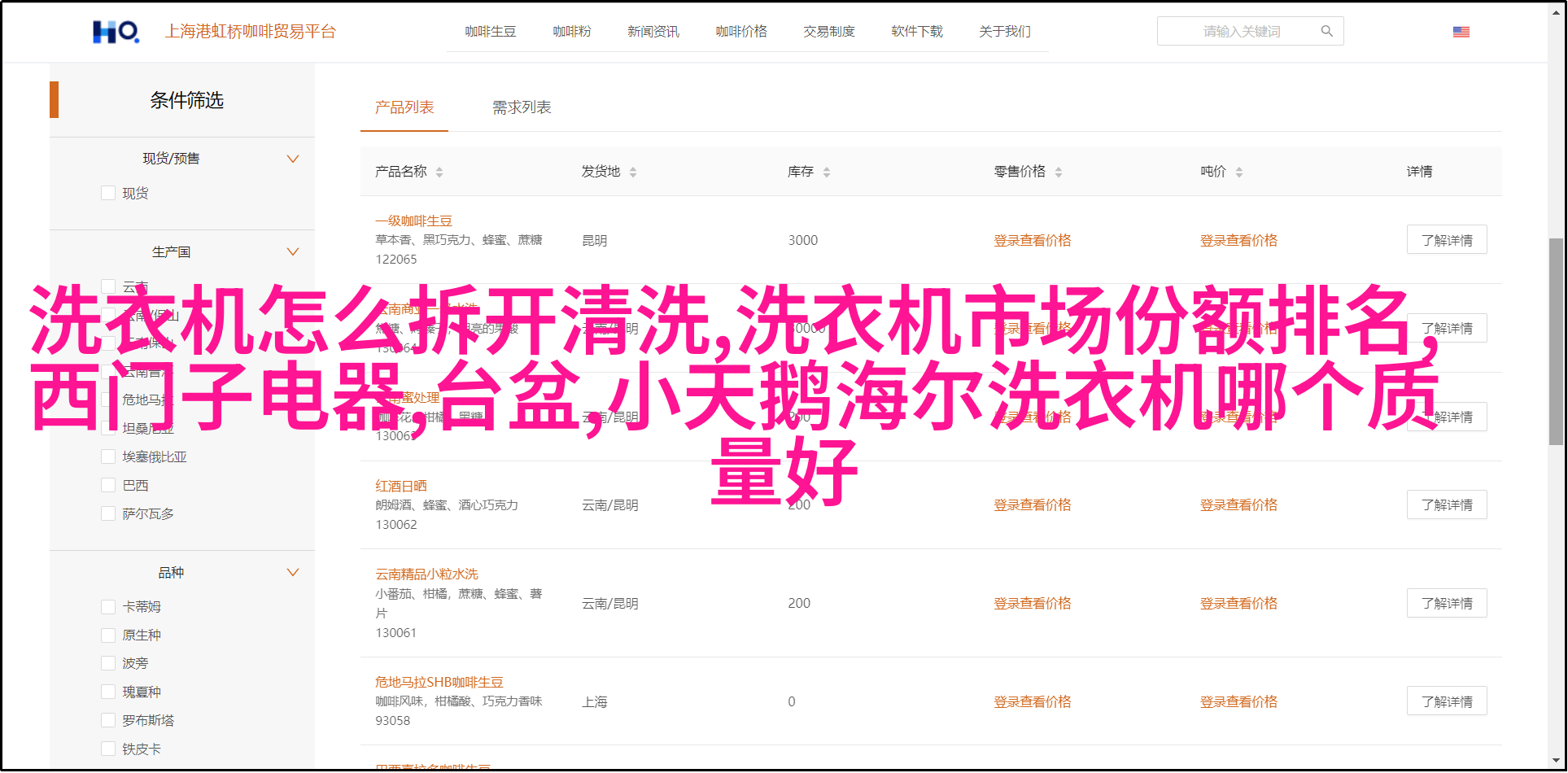Check the 瑰夏种 checkbox
Image resolution: width=1568 pixels, height=773 pixels.
pos(108,692)
